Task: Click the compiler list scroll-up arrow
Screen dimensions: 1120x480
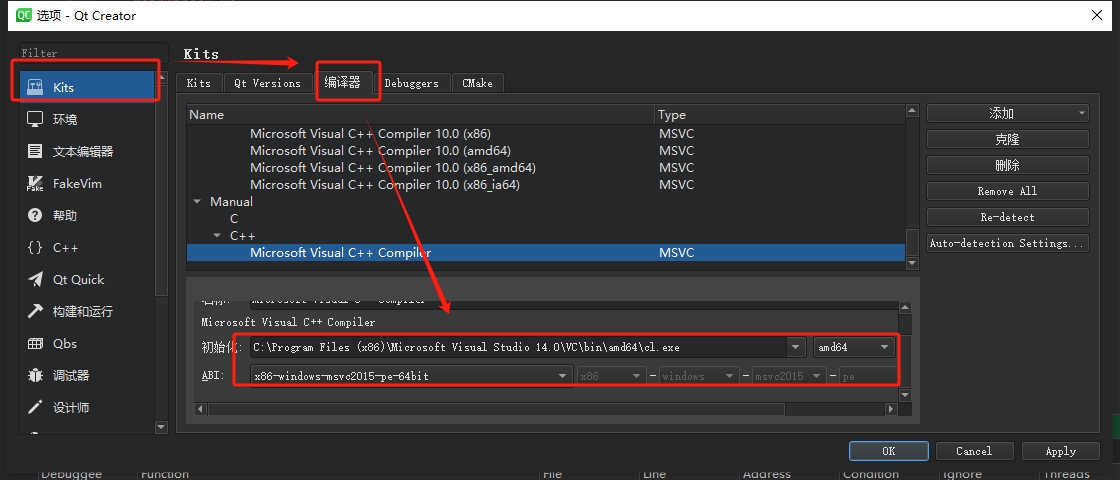Action: (912, 111)
